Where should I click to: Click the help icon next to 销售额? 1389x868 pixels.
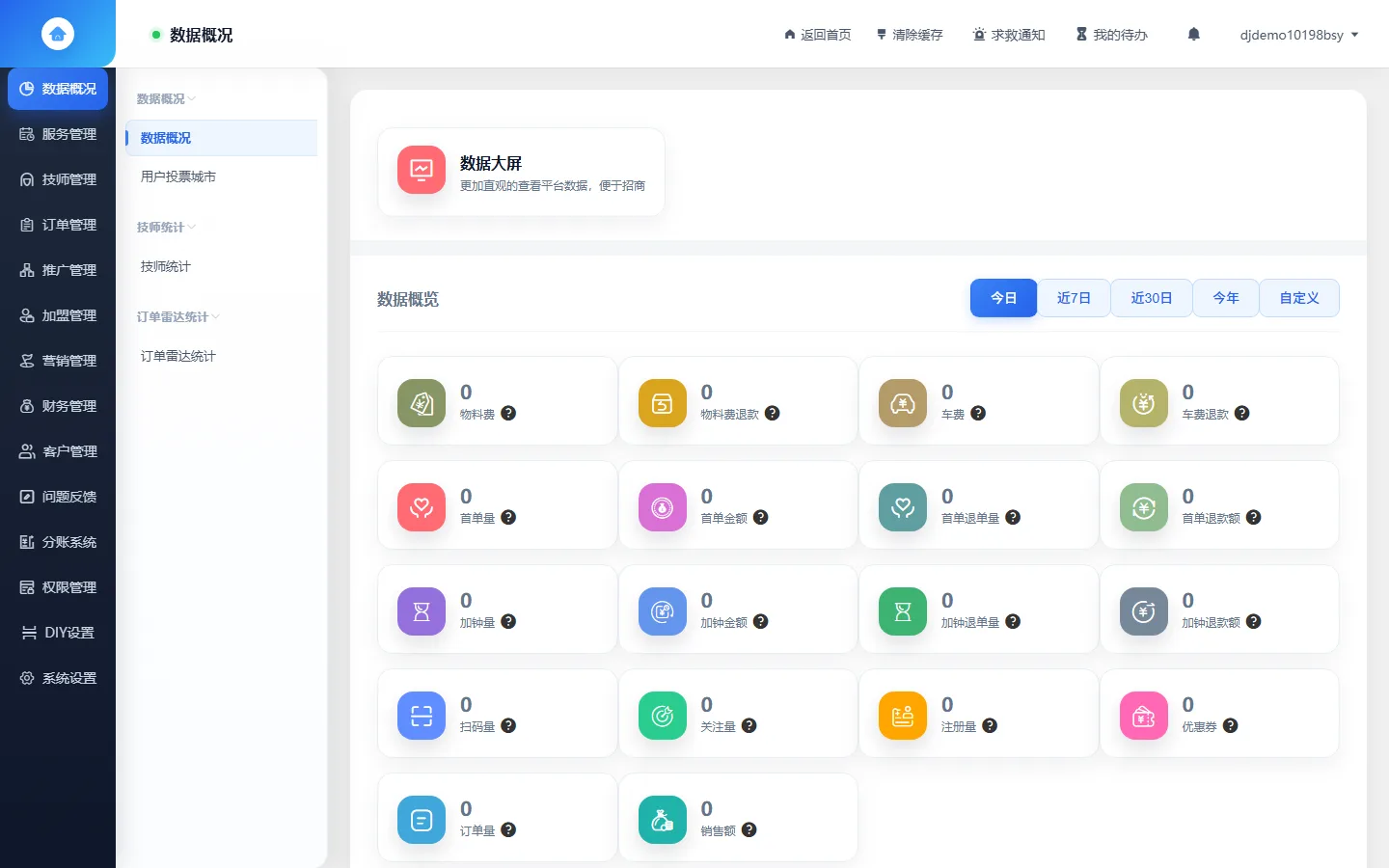point(749,830)
